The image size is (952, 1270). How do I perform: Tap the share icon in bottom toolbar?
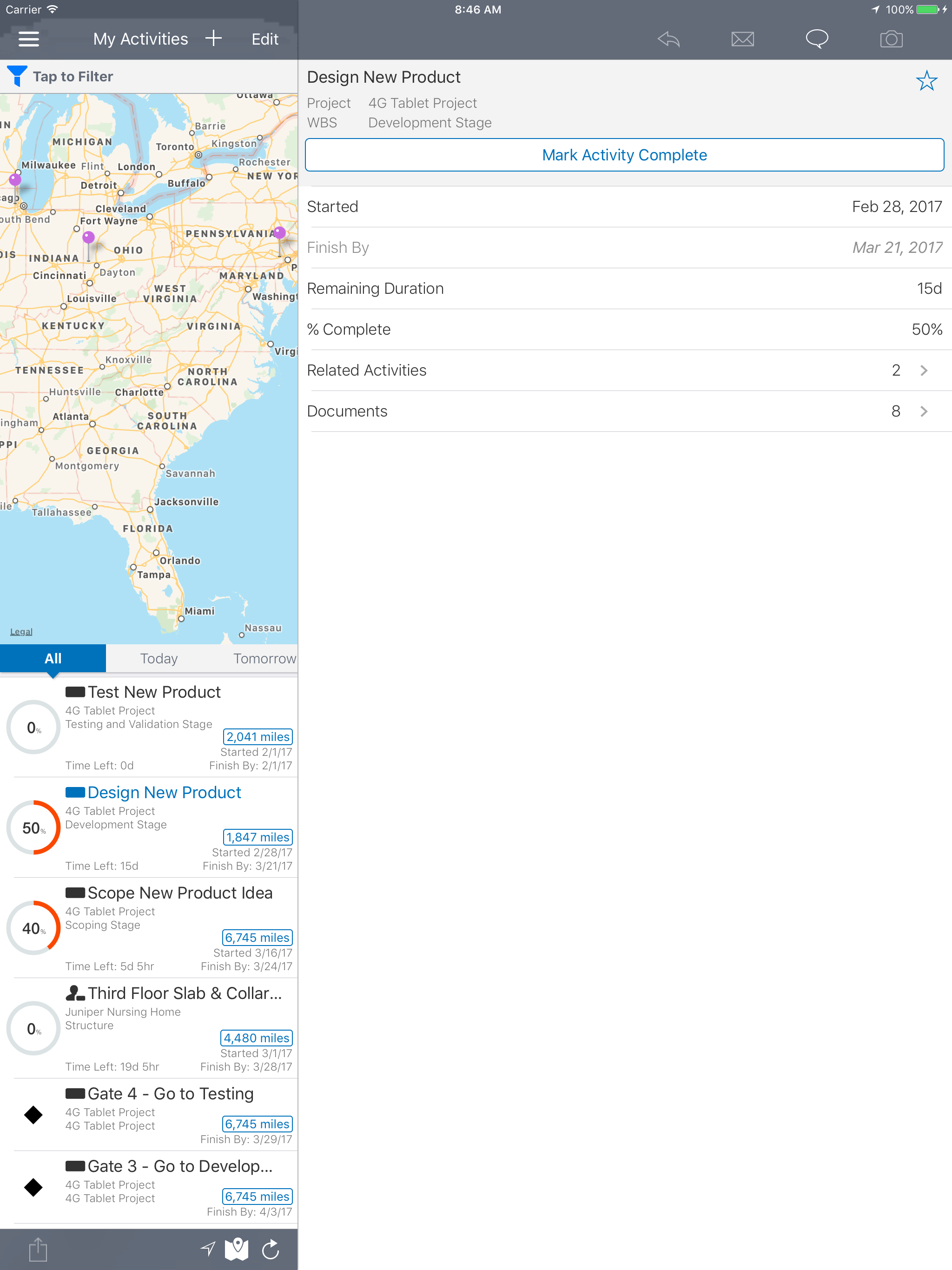pos(38,1250)
